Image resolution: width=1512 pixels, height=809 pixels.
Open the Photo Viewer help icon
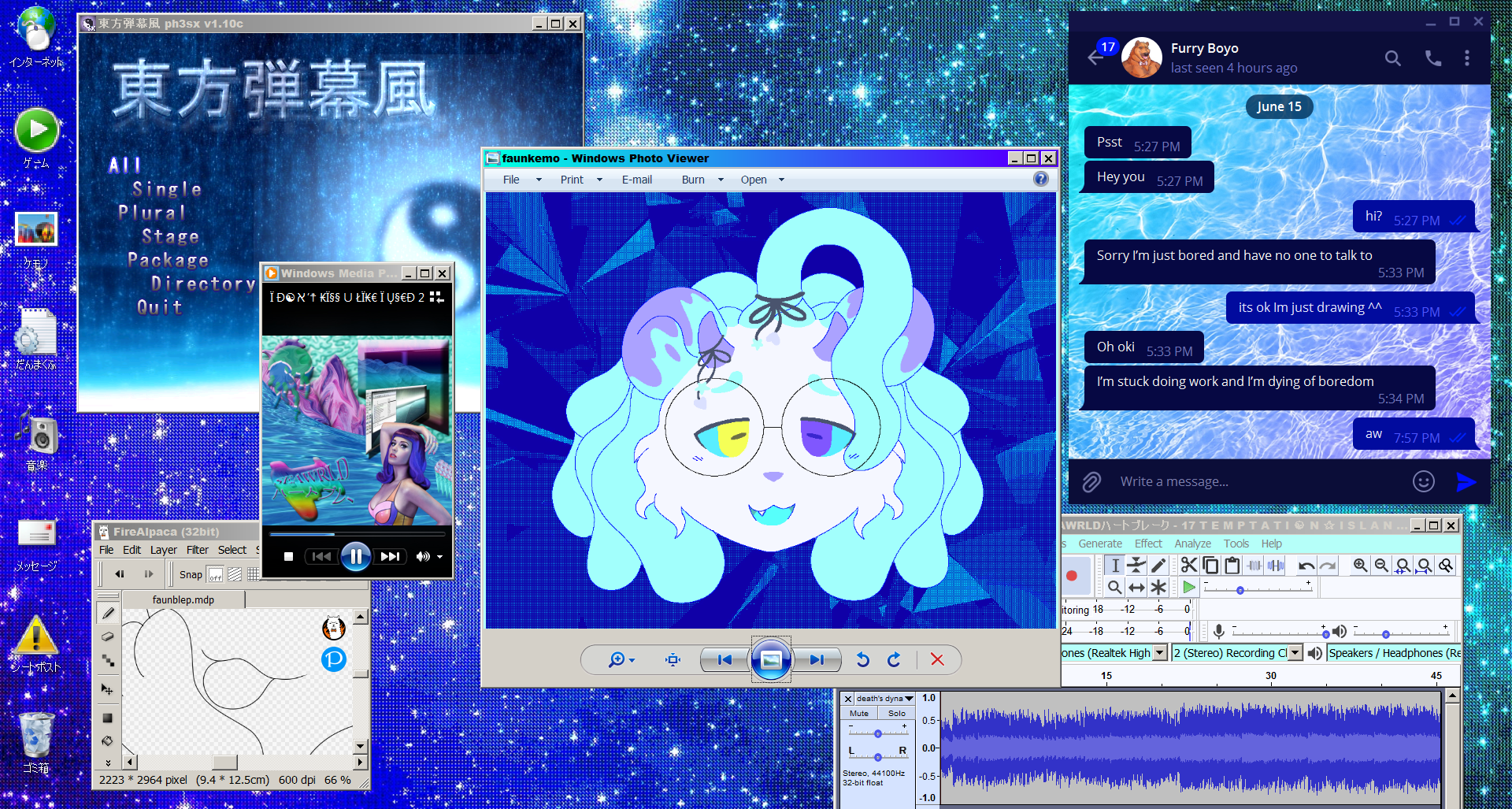(1041, 179)
